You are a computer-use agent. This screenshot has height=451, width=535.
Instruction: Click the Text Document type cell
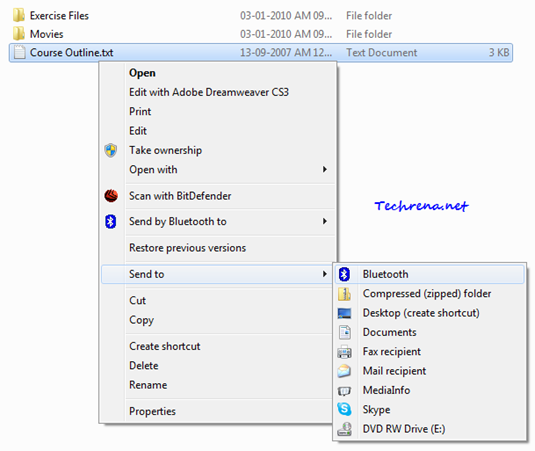pyautogui.click(x=381, y=53)
